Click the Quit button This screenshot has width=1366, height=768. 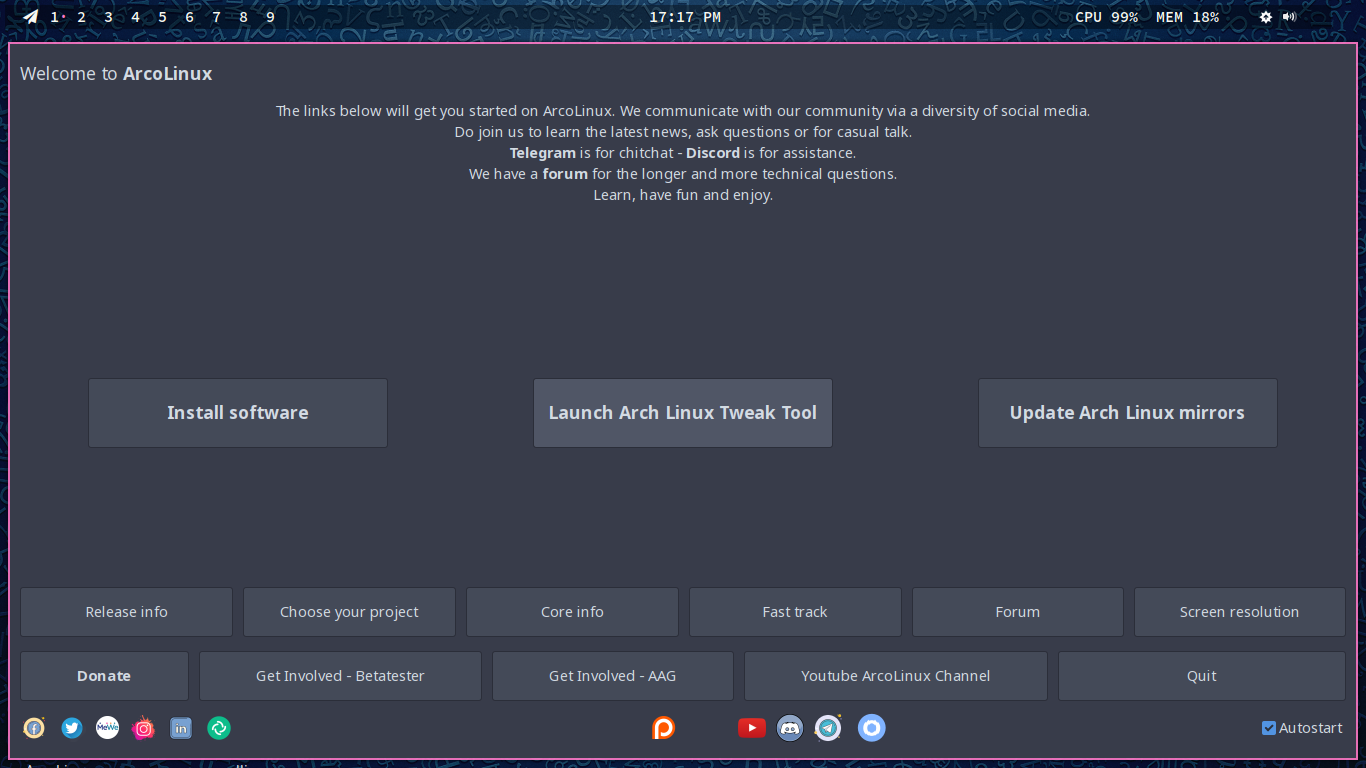[1202, 676]
